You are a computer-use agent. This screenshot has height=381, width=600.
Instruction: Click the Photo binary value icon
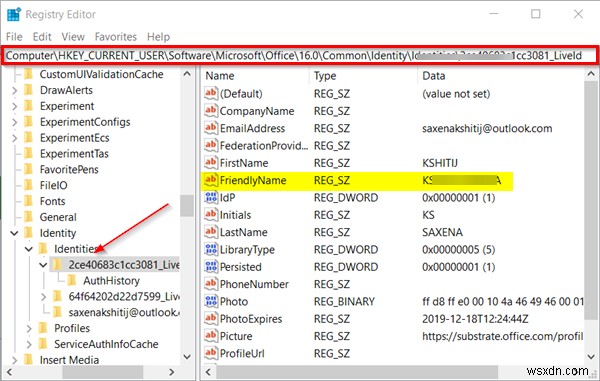[x=211, y=301]
